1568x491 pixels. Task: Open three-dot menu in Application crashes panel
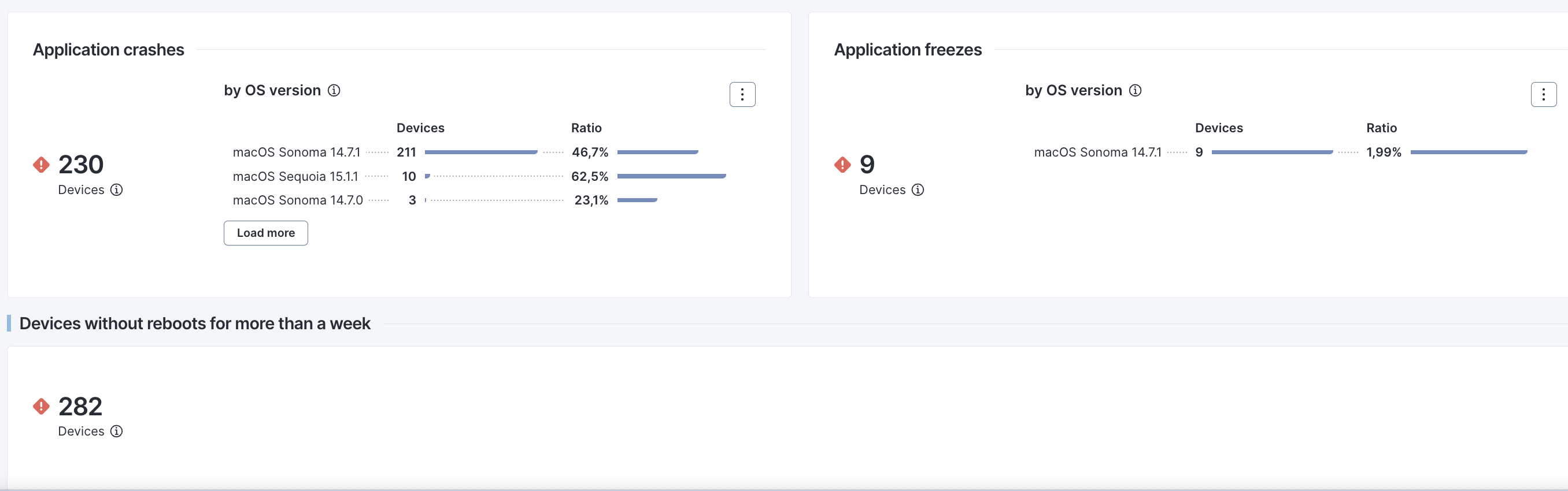(742, 94)
